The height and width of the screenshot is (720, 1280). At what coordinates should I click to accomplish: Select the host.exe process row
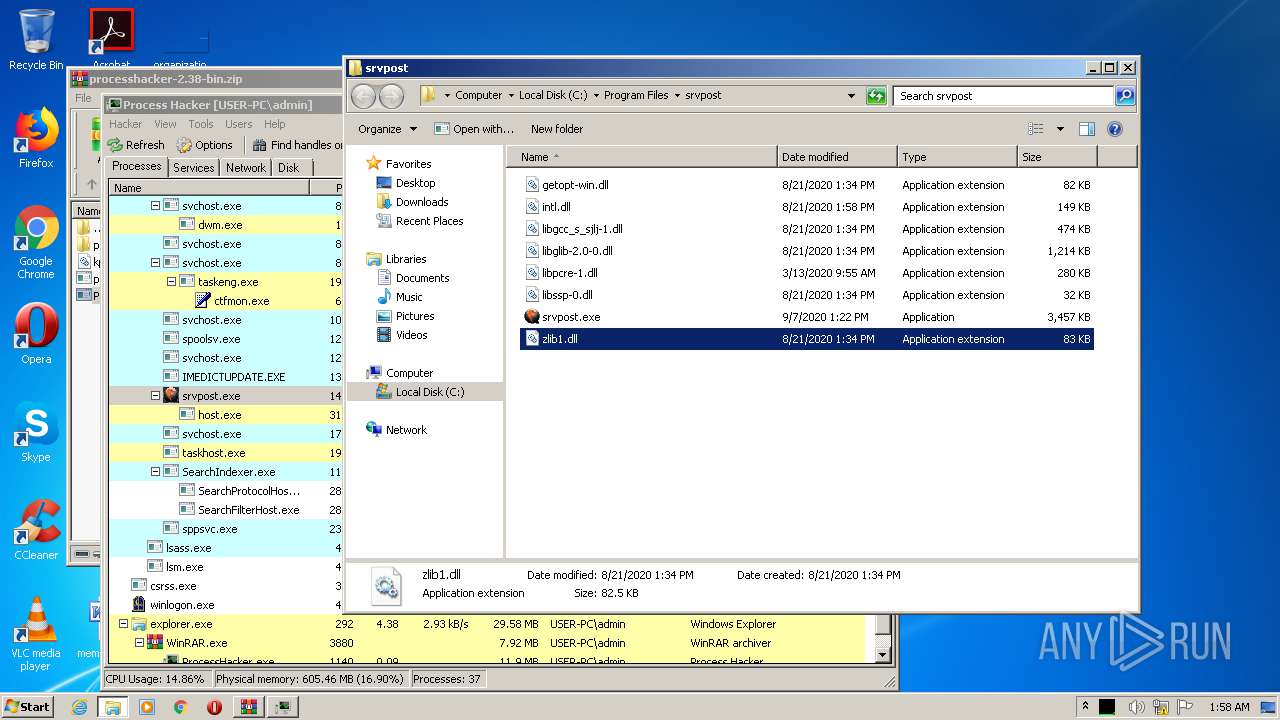coord(225,415)
